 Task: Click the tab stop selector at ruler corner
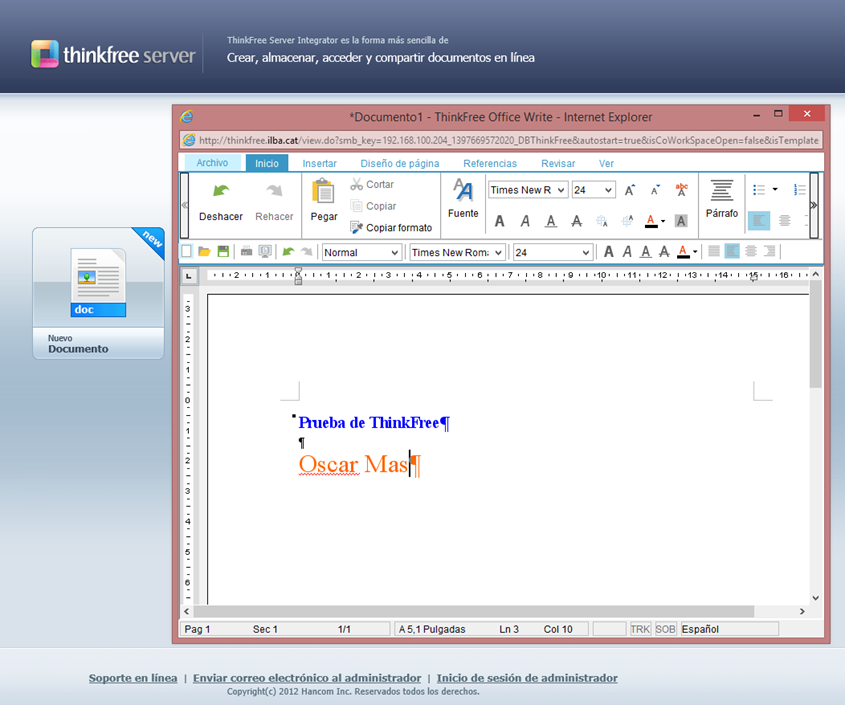[189, 276]
